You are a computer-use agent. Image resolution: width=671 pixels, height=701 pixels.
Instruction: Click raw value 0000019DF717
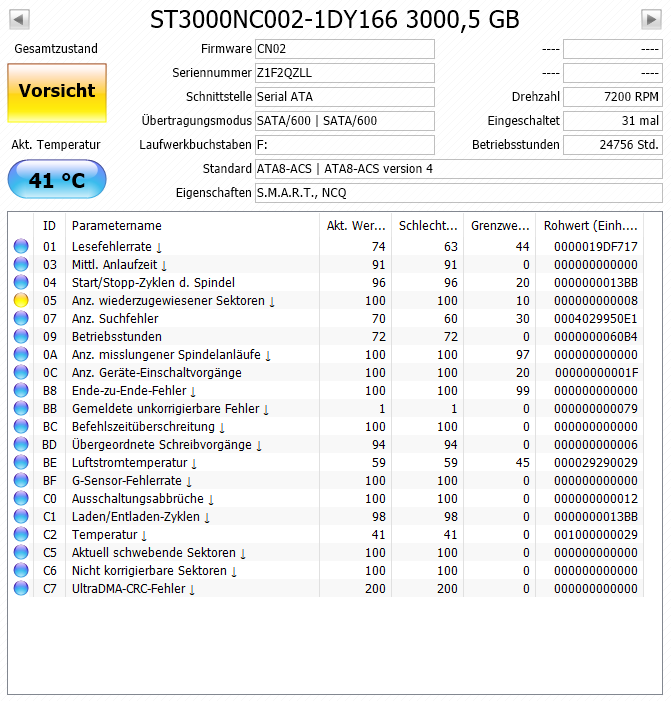pos(595,246)
